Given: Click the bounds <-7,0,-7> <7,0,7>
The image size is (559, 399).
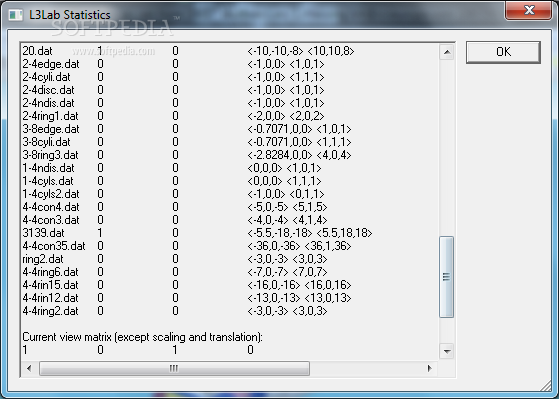Looking at the screenshot, I should click(287, 272).
